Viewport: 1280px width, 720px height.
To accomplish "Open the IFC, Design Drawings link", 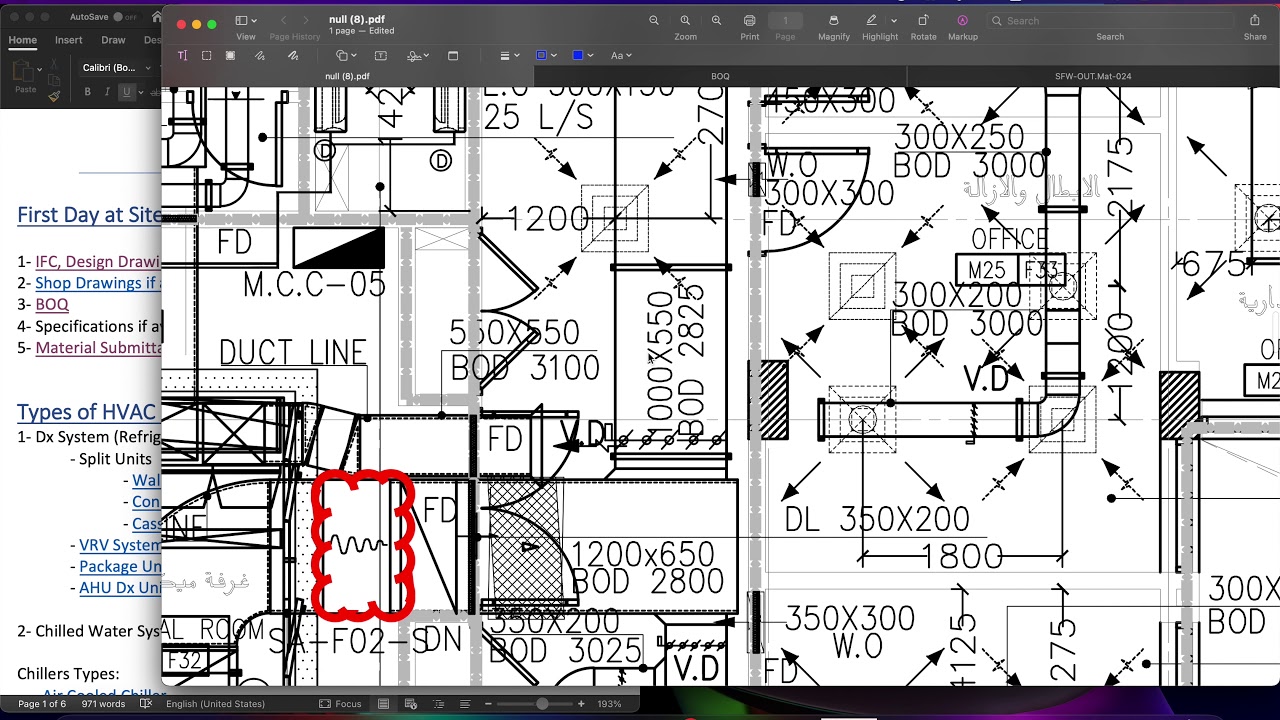I will (x=98, y=262).
